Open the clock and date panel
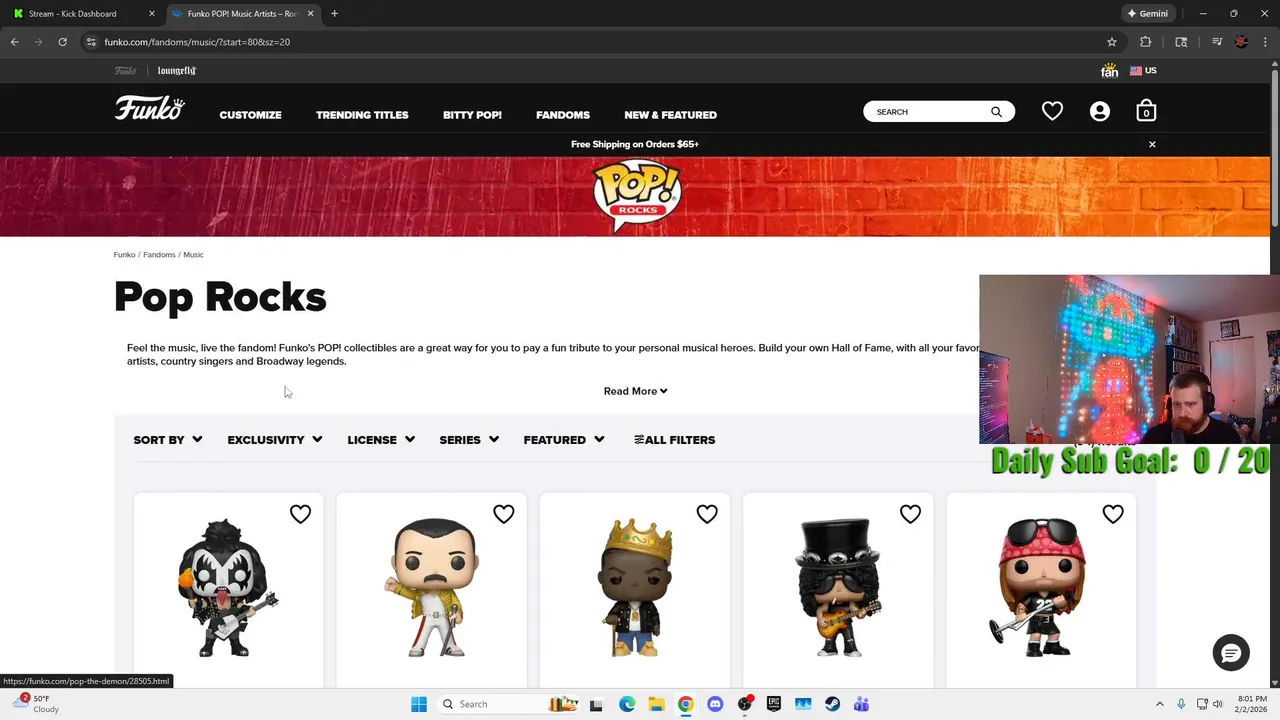 coord(1252,704)
